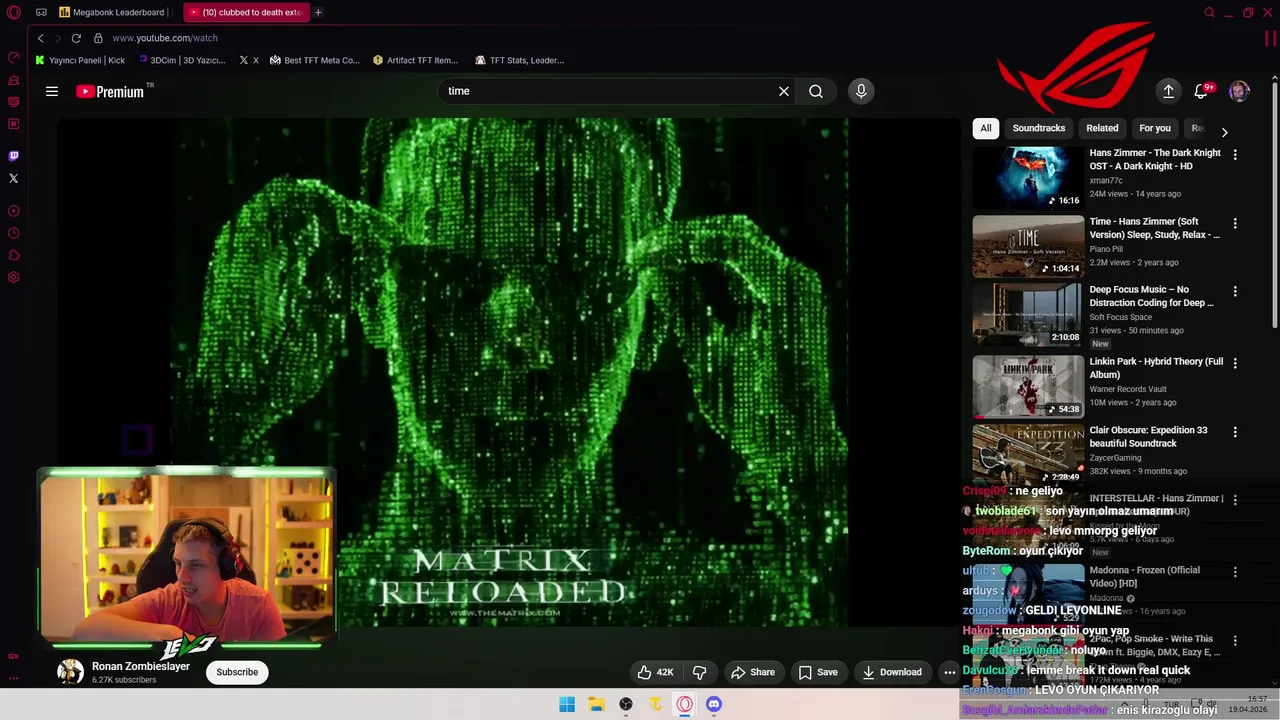Open the X (Twitter) sidebar panel
1280x720 pixels.
click(x=13, y=178)
